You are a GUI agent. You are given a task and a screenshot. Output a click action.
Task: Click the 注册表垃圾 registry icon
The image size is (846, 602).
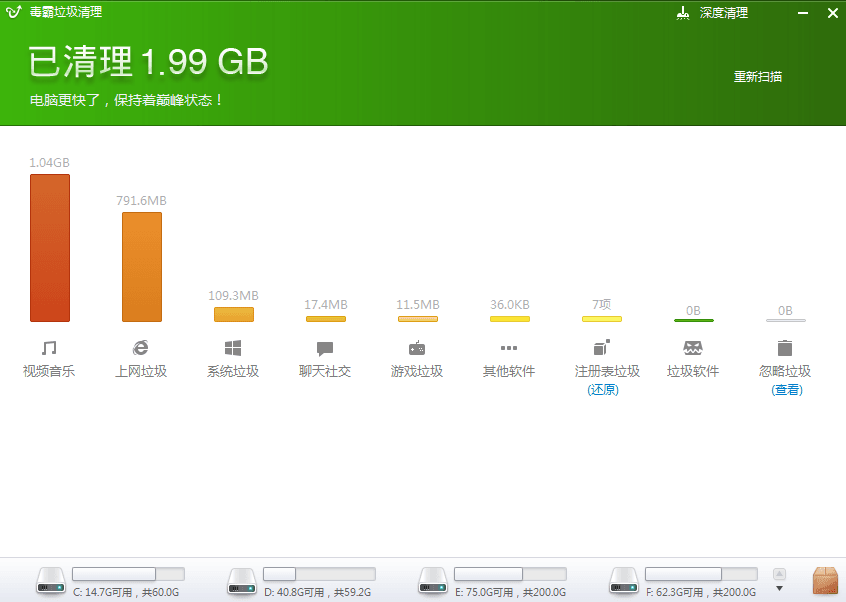(x=601, y=348)
